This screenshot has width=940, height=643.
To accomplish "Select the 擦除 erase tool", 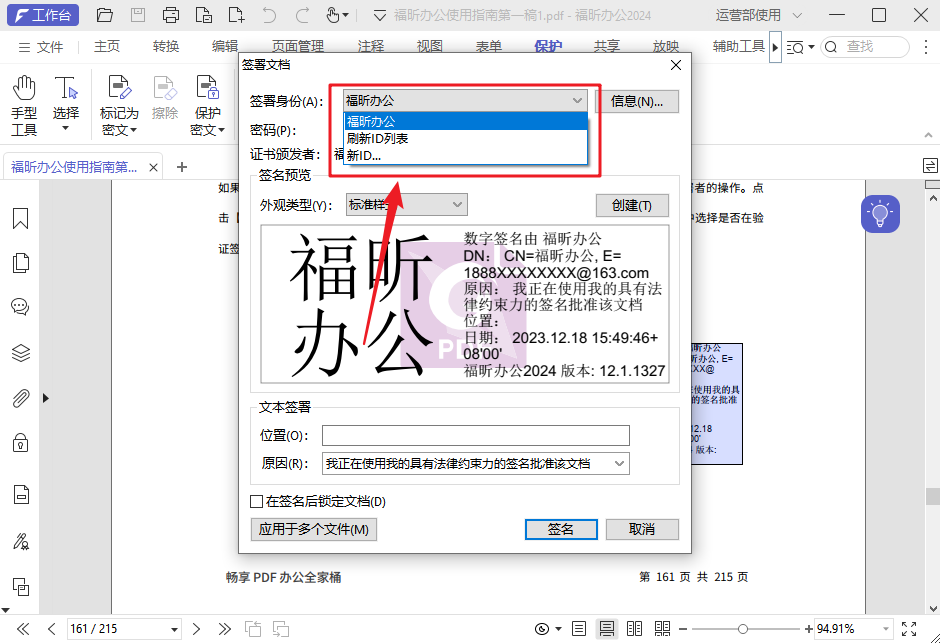I will point(163,95).
